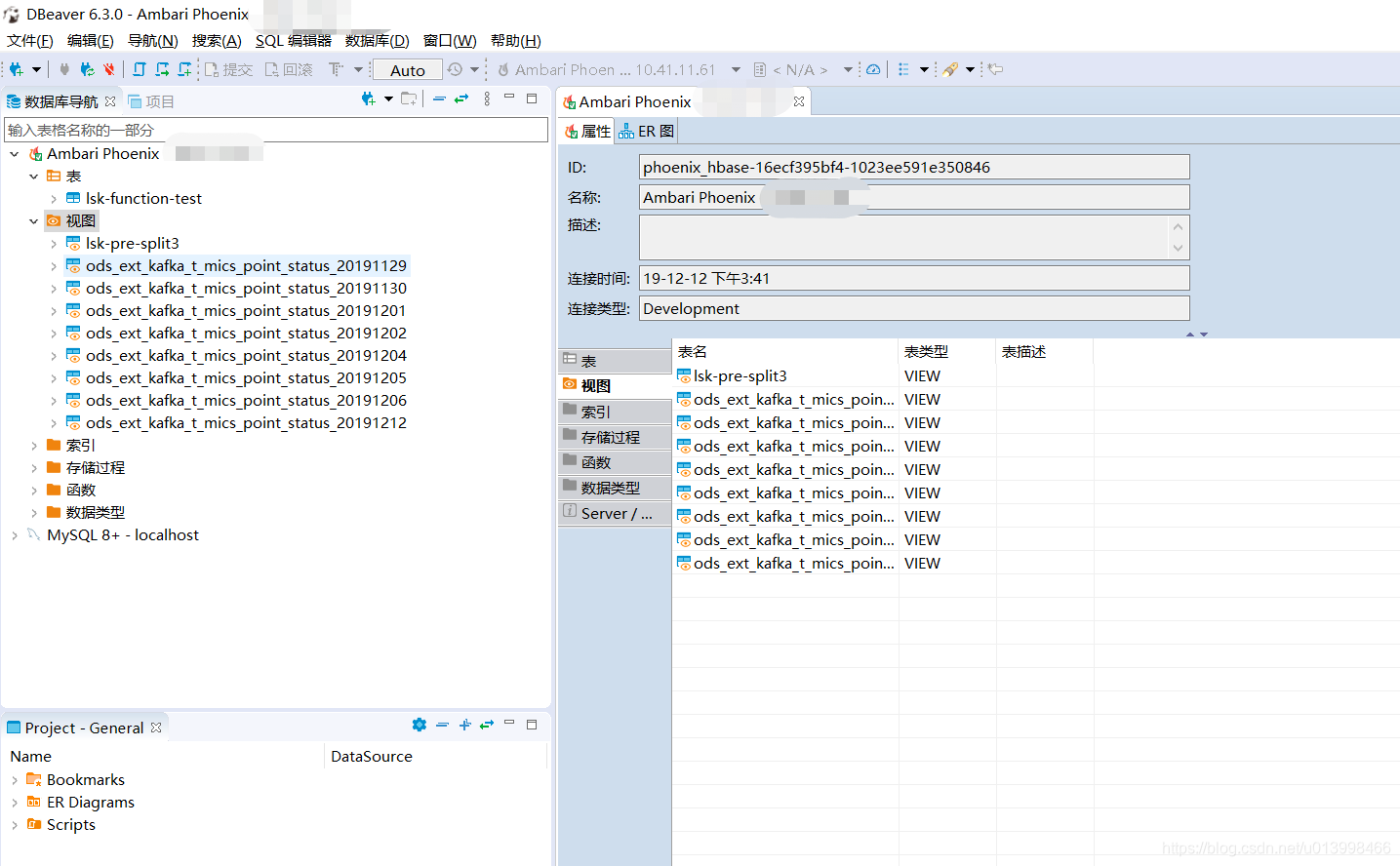Click the red Disconnect icon
1400x866 pixels.
click(x=108, y=69)
